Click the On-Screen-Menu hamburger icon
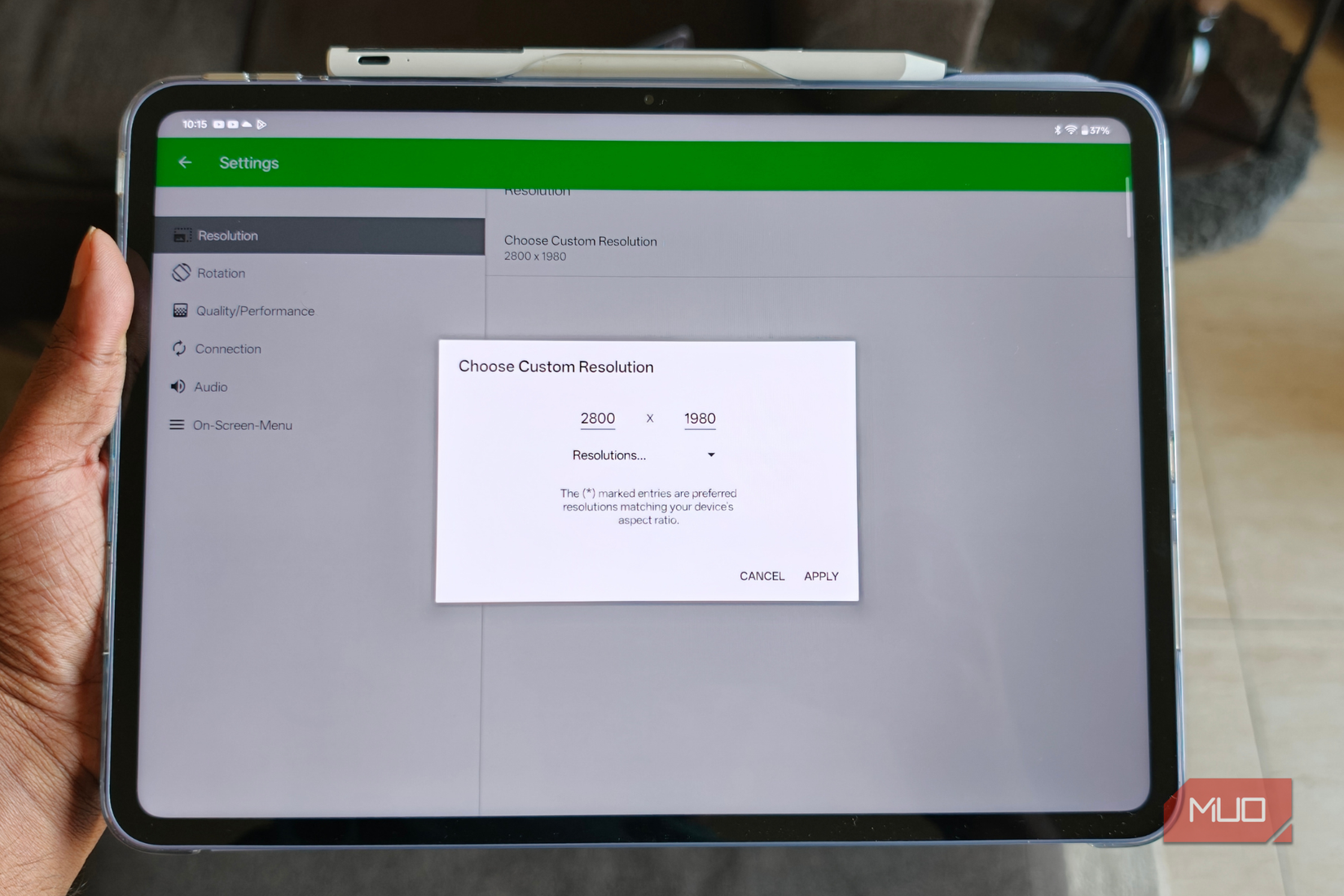Image resolution: width=1344 pixels, height=896 pixels. pyautogui.click(x=178, y=424)
